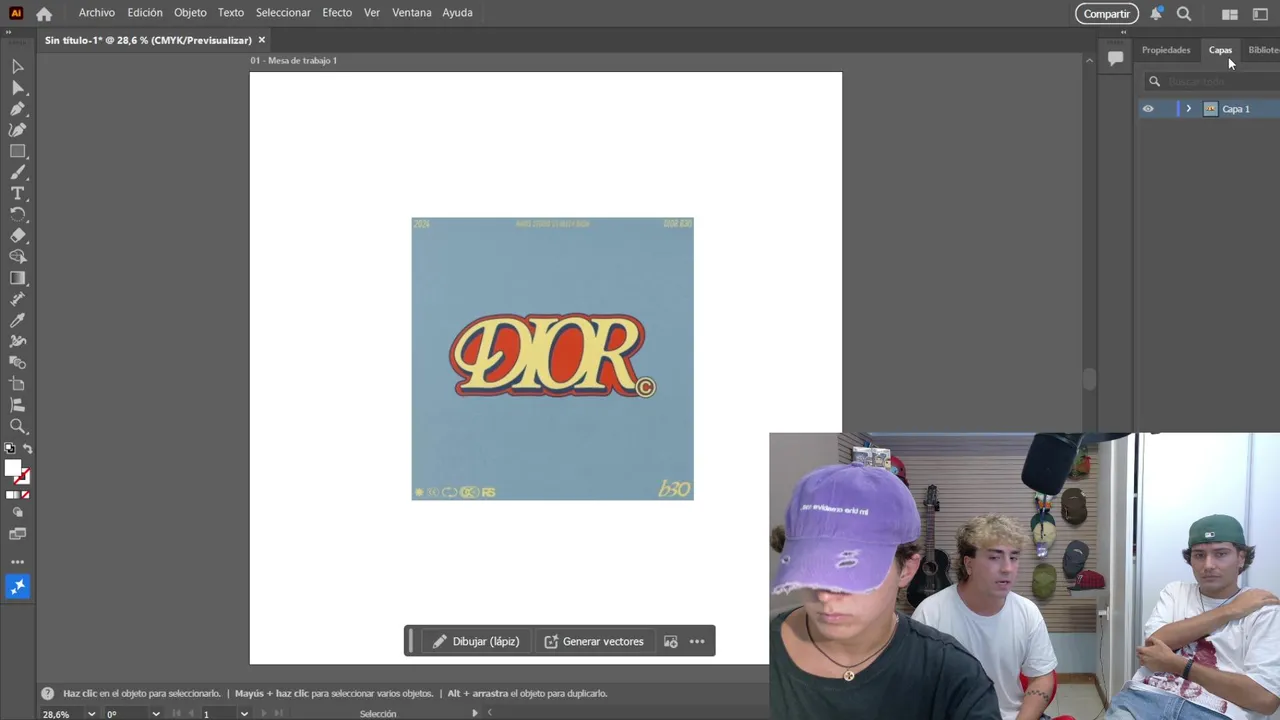Expand the Capa 1 layer chevron
Screen dimensions: 1280x720
(x=1188, y=109)
